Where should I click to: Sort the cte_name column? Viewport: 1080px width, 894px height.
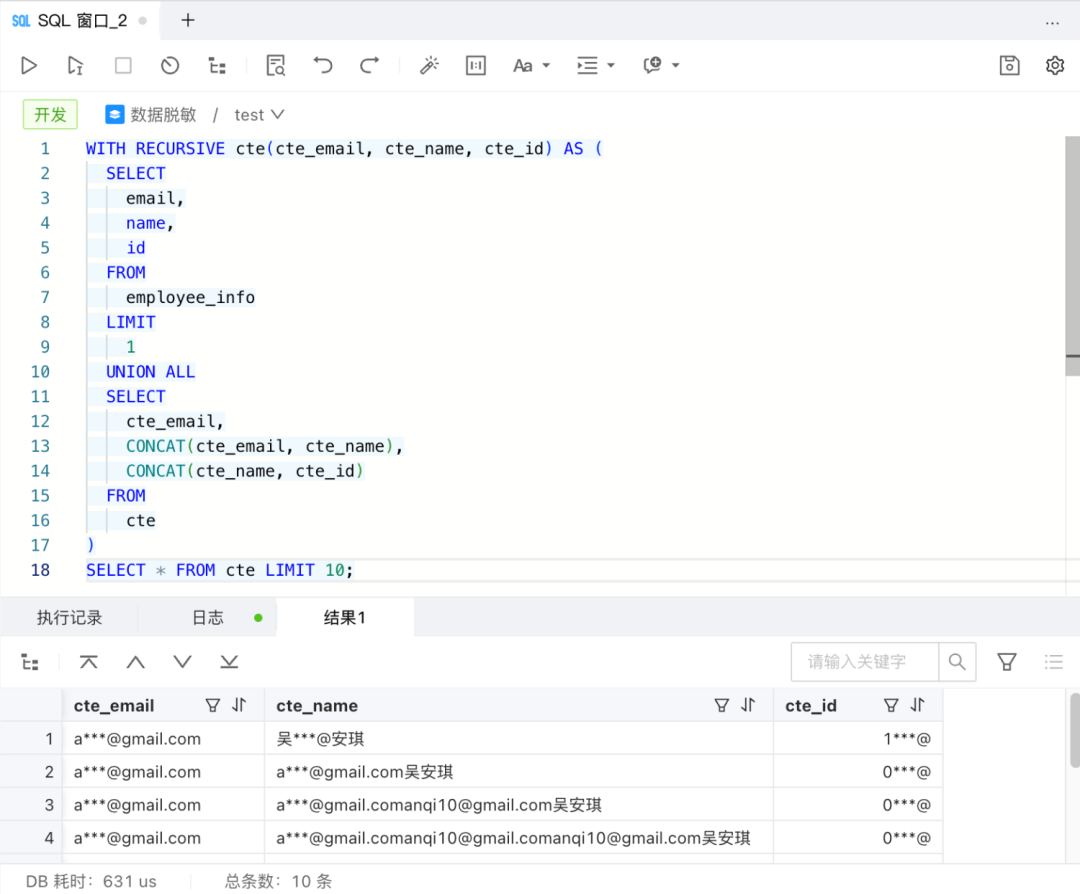[x=748, y=705]
